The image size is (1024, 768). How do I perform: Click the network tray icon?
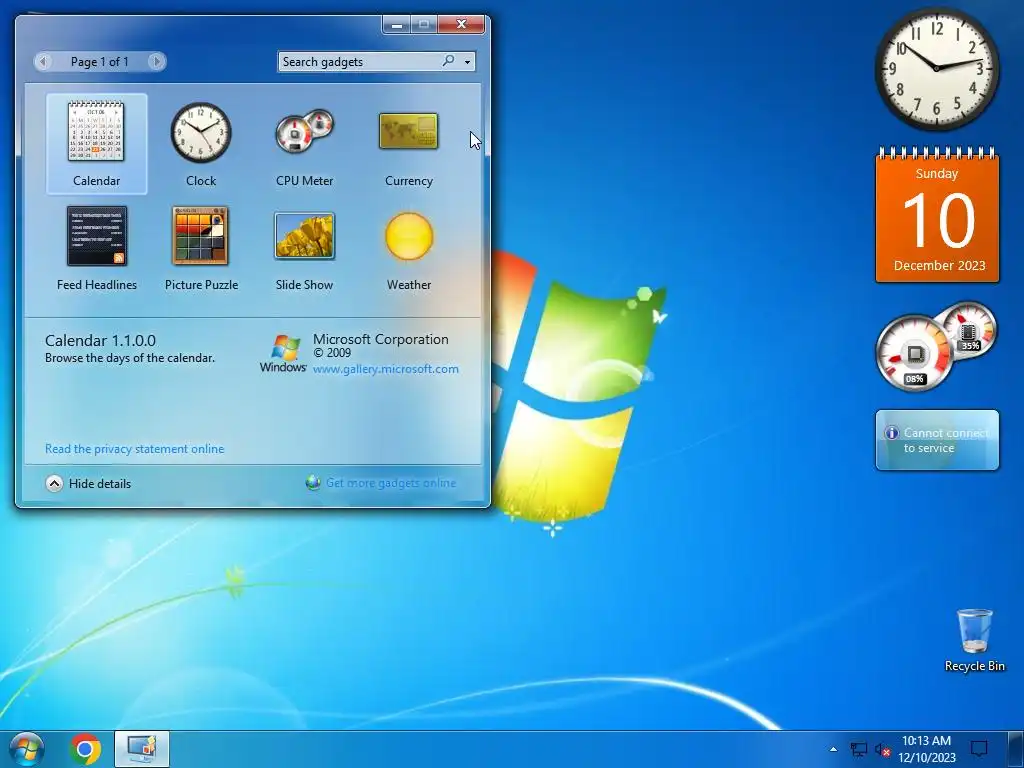pos(858,749)
